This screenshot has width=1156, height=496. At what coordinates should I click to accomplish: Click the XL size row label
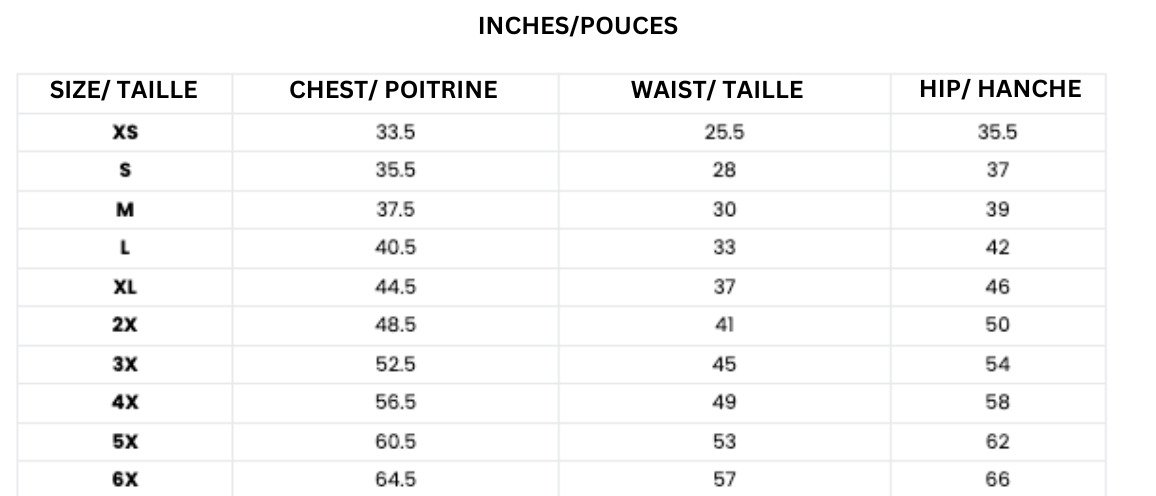click(x=125, y=287)
